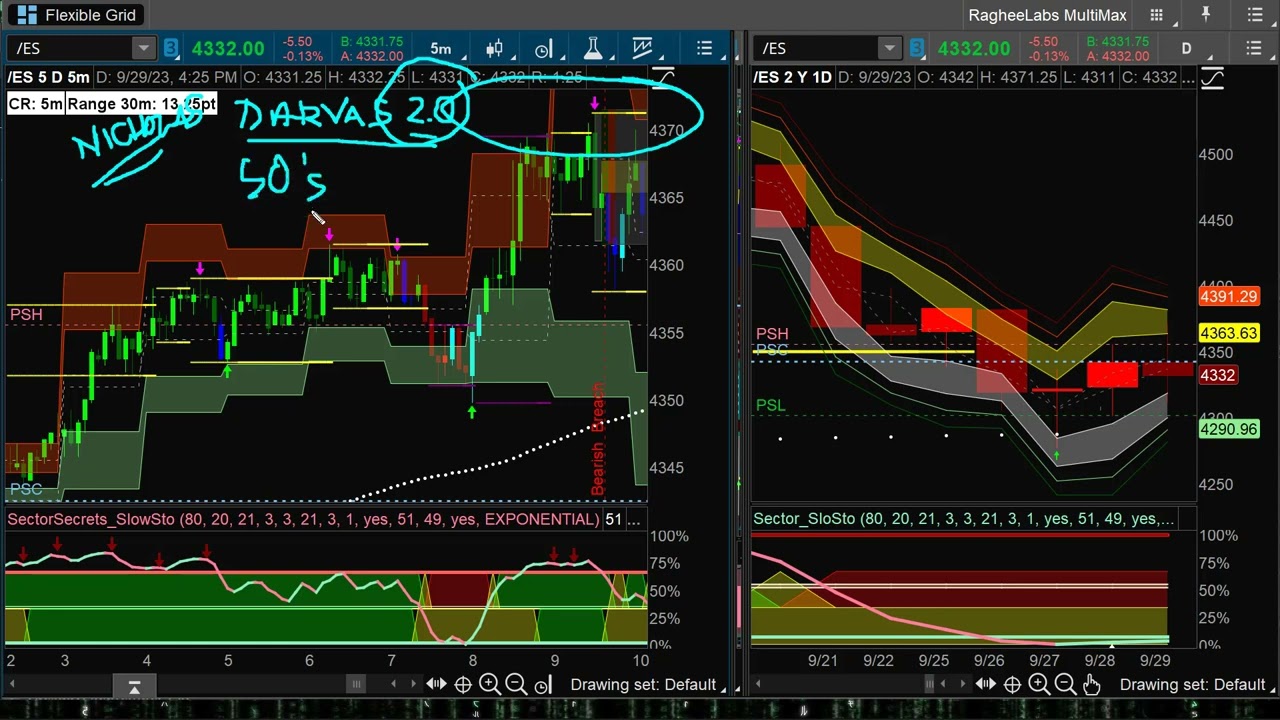
Task: Open the left chart 5m timeframe selector
Action: pos(440,48)
